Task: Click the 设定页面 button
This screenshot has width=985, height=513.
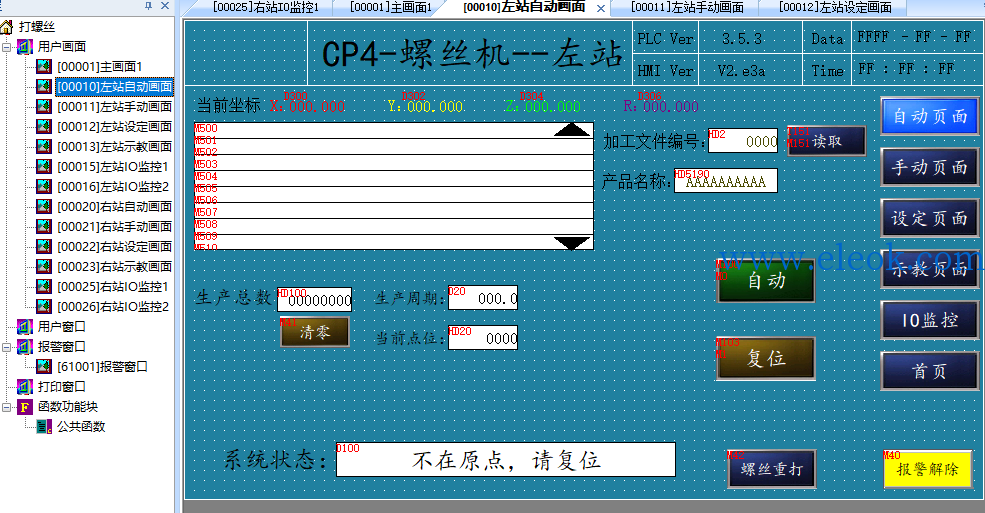Action: [x=930, y=218]
